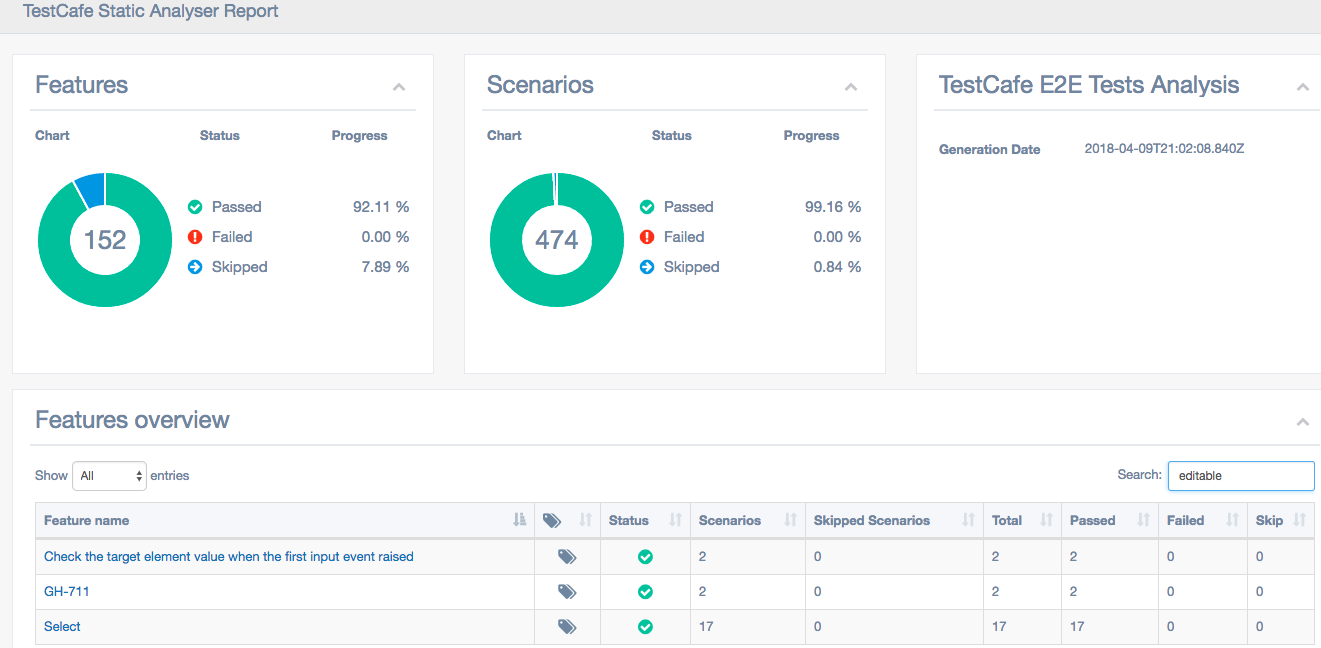This screenshot has height=648, width=1321.
Task: Click the Features Skipped label
Action: [x=240, y=267]
